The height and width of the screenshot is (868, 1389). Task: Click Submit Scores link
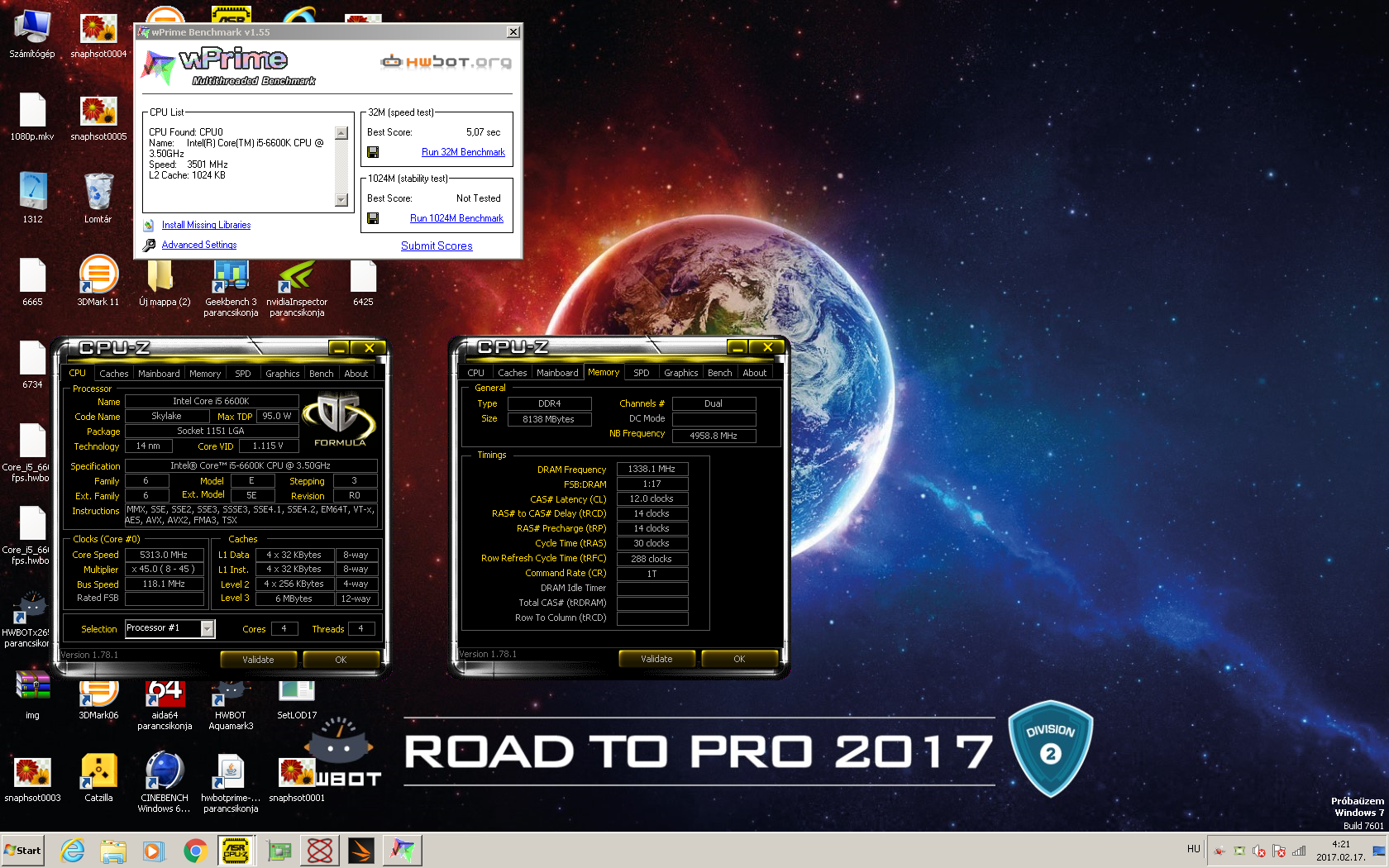437,246
